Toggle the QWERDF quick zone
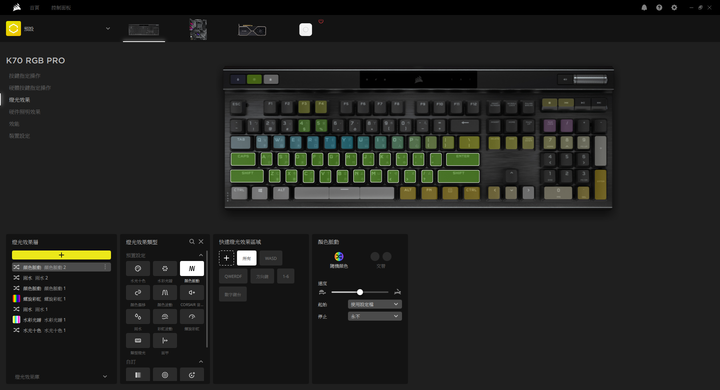 (233, 276)
